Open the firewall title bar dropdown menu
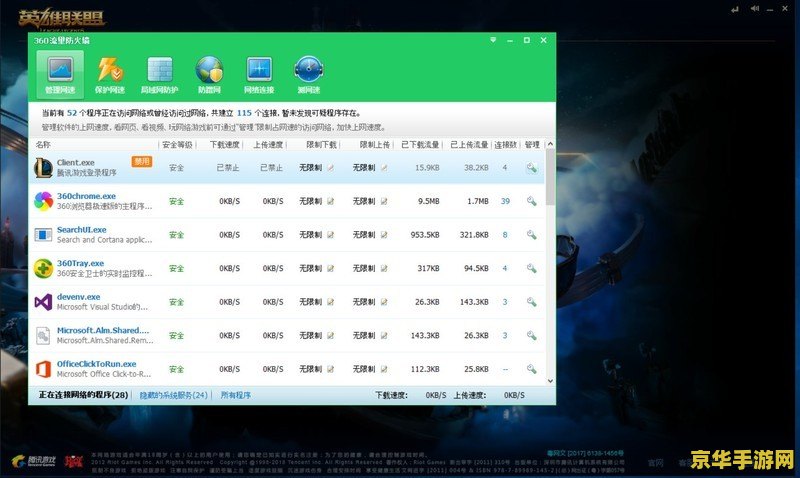 point(493,40)
